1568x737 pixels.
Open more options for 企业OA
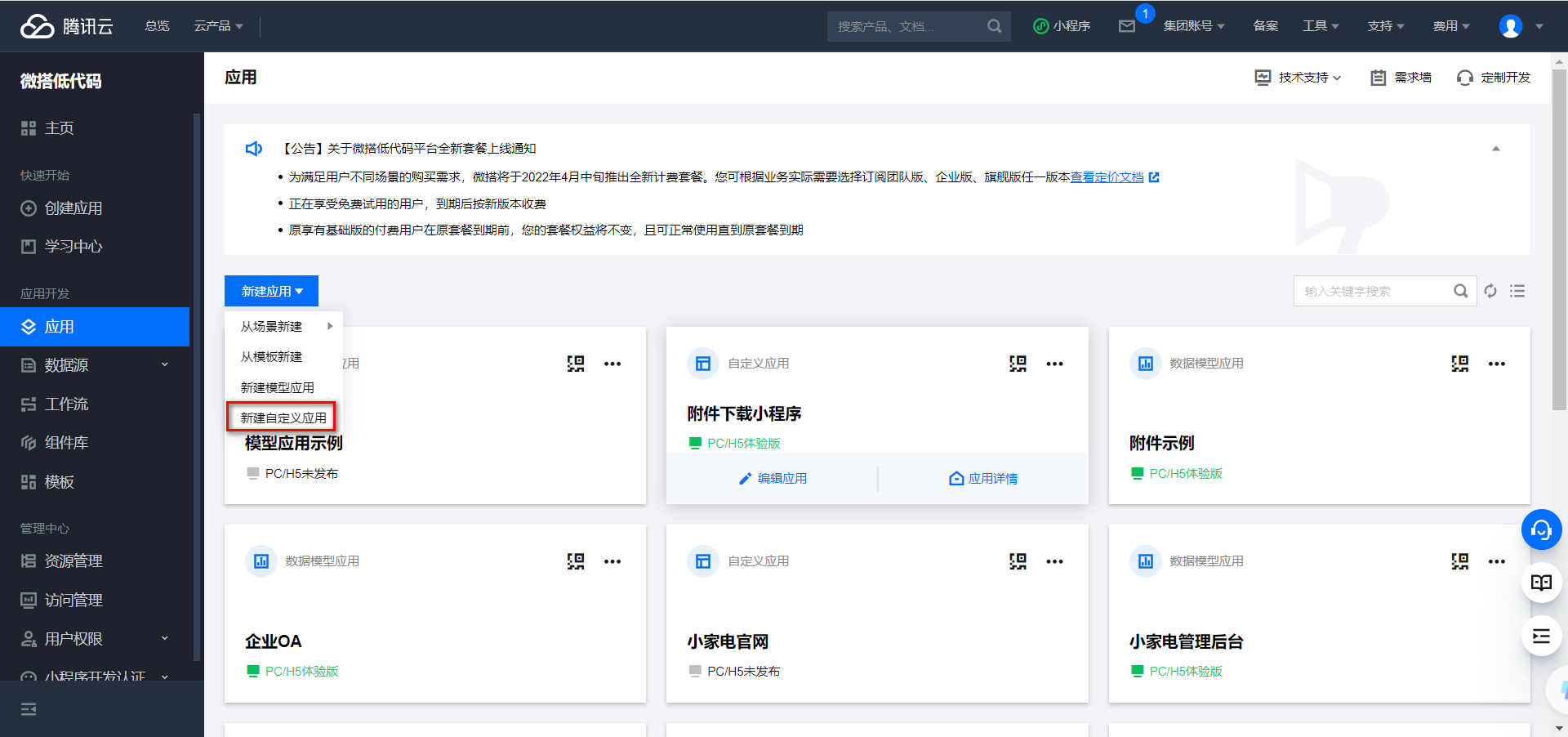(x=612, y=561)
